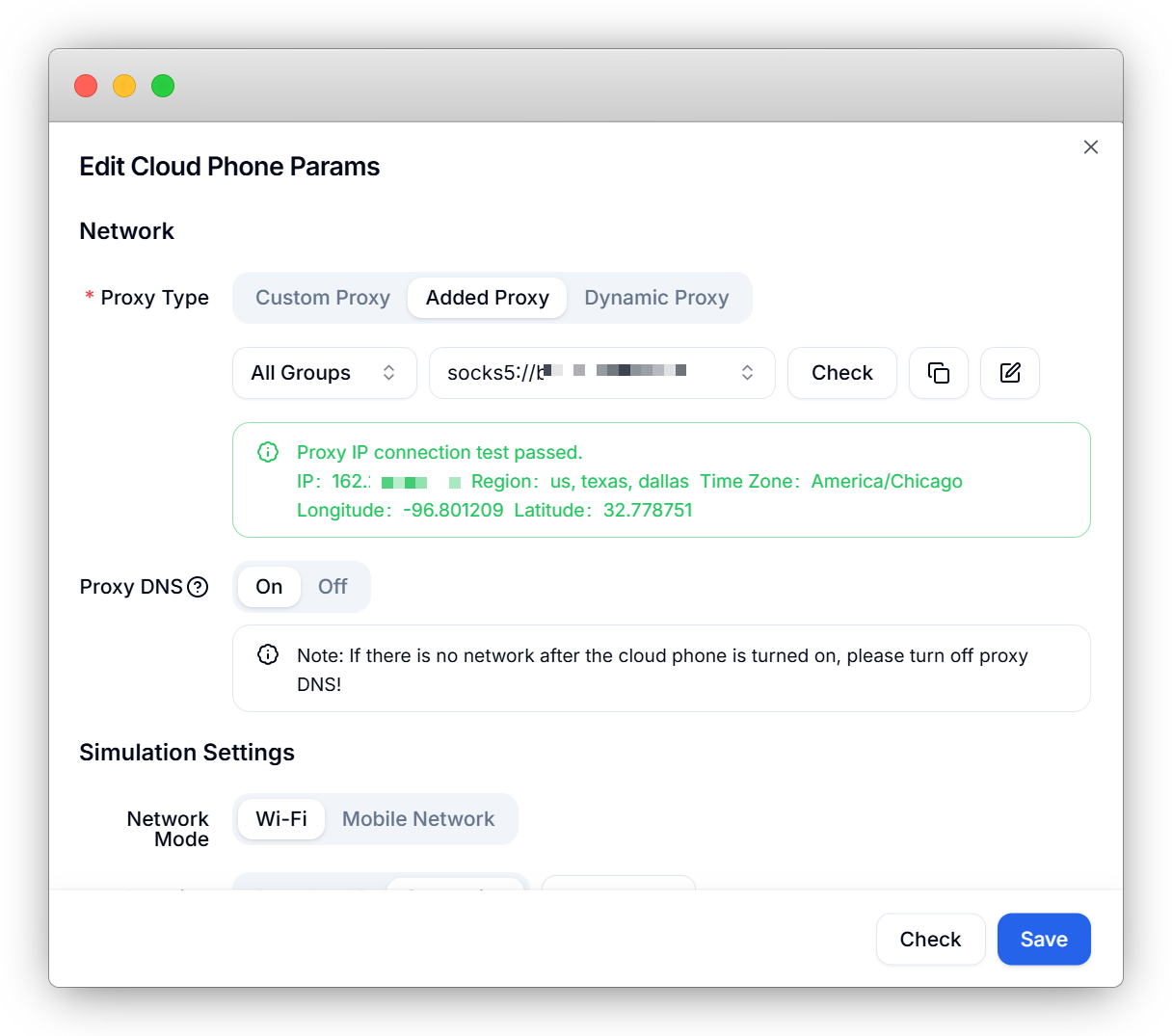The image size is (1172, 1036).
Task: Click Check button next to proxy dropdown
Action: click(x=841, y=373)
